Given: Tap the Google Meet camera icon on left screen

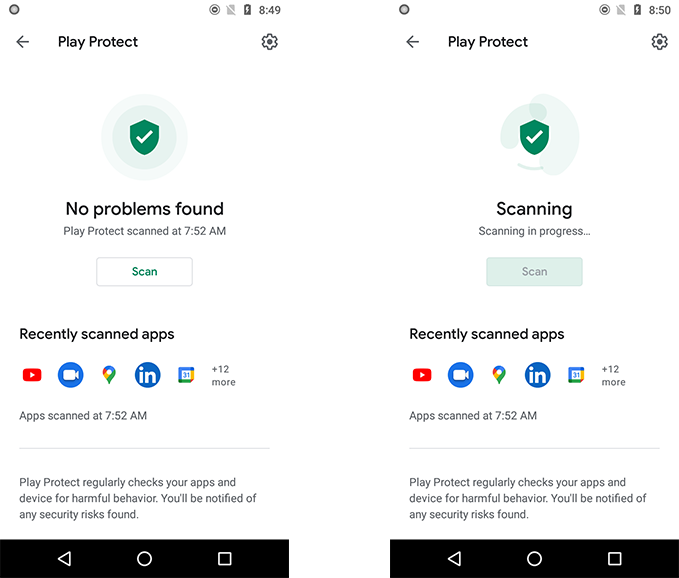Looking at the screenshot, I should point(71,375).
